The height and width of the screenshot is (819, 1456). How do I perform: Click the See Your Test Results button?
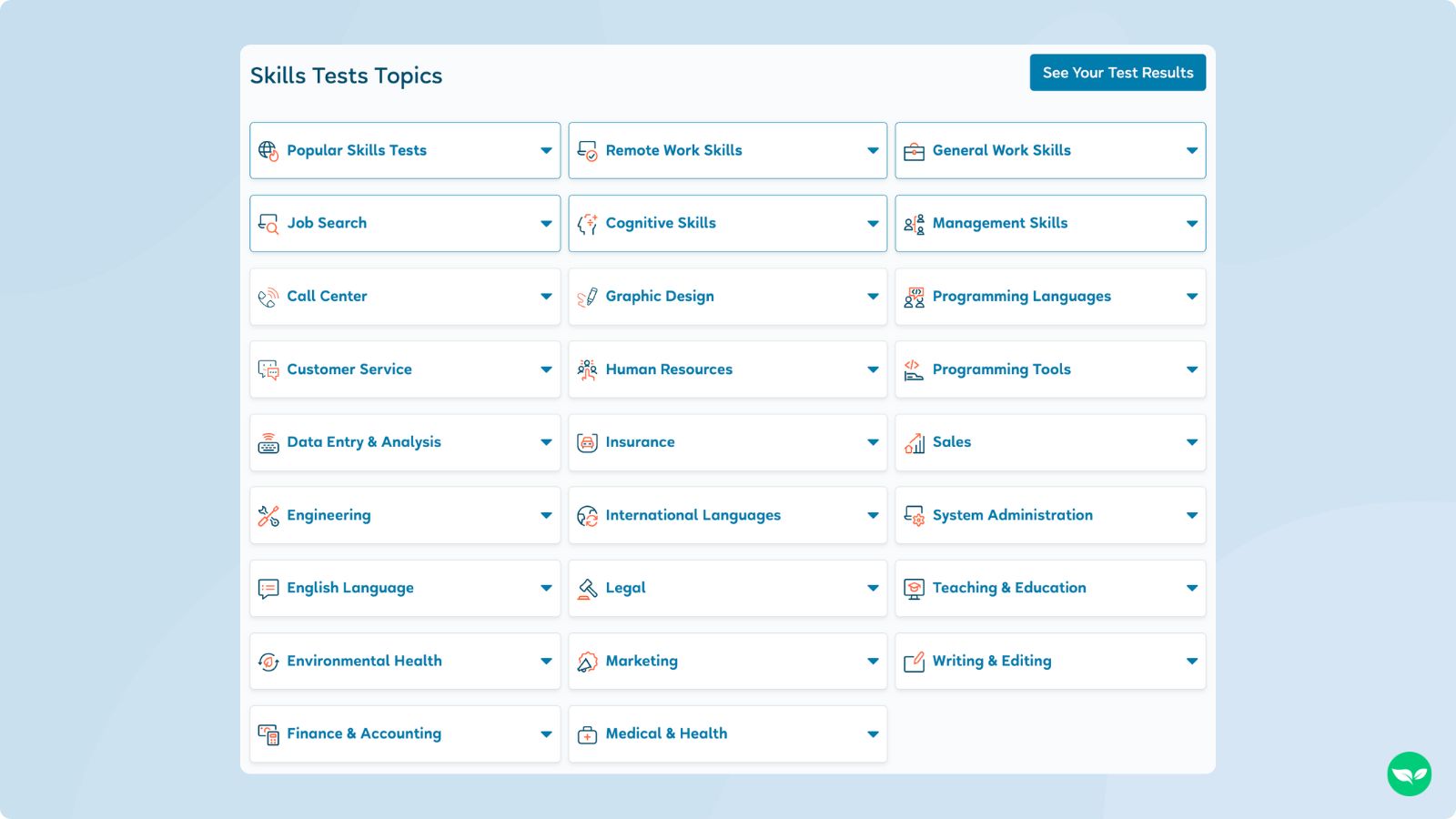1117,72
